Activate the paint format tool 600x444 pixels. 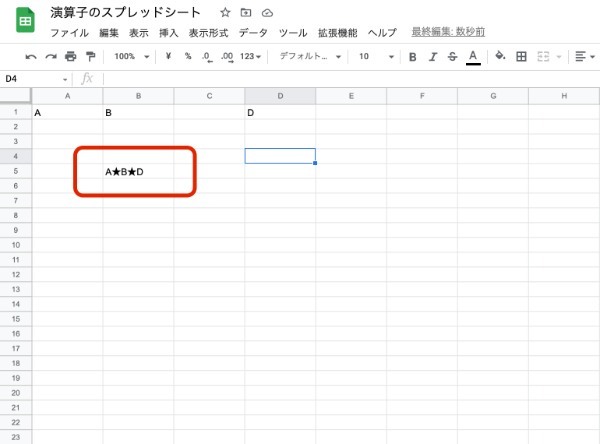91,56
